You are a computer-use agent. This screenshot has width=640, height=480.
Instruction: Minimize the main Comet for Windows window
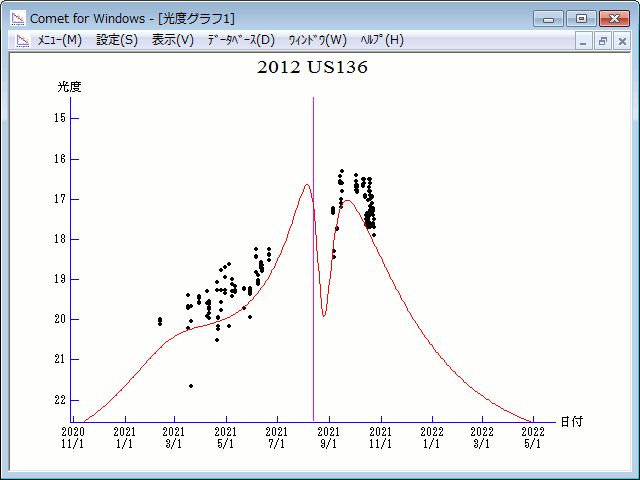[x=549, y=18]
